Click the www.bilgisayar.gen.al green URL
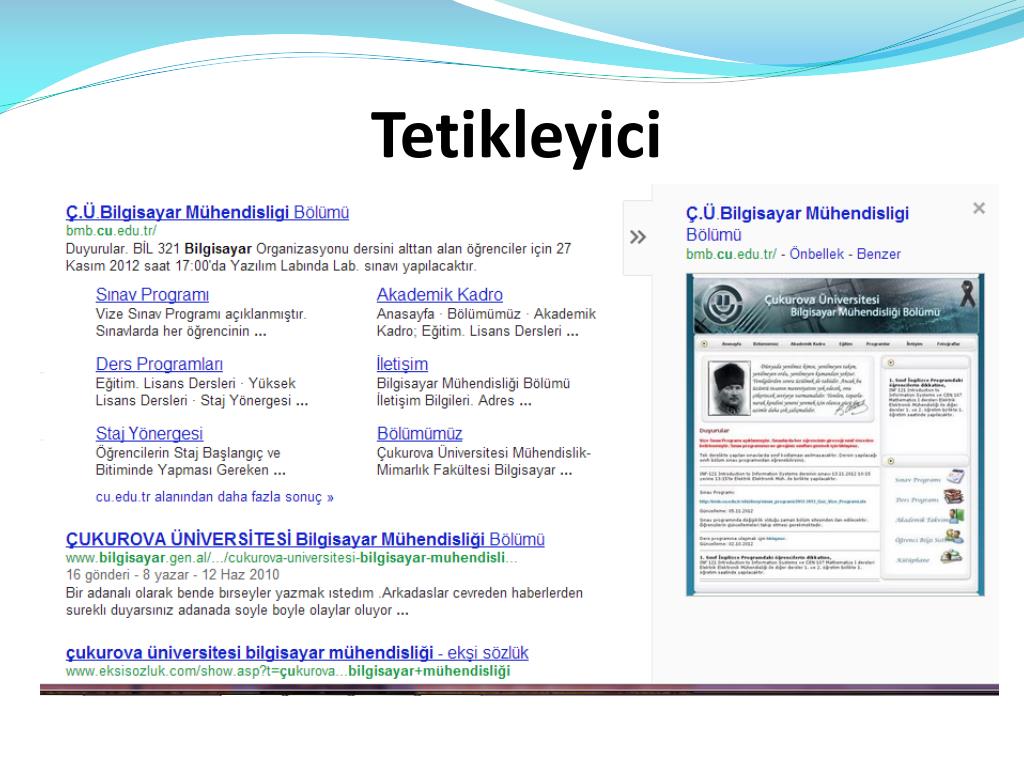This screenshot has height=768, width=1024. pos(291,558)
